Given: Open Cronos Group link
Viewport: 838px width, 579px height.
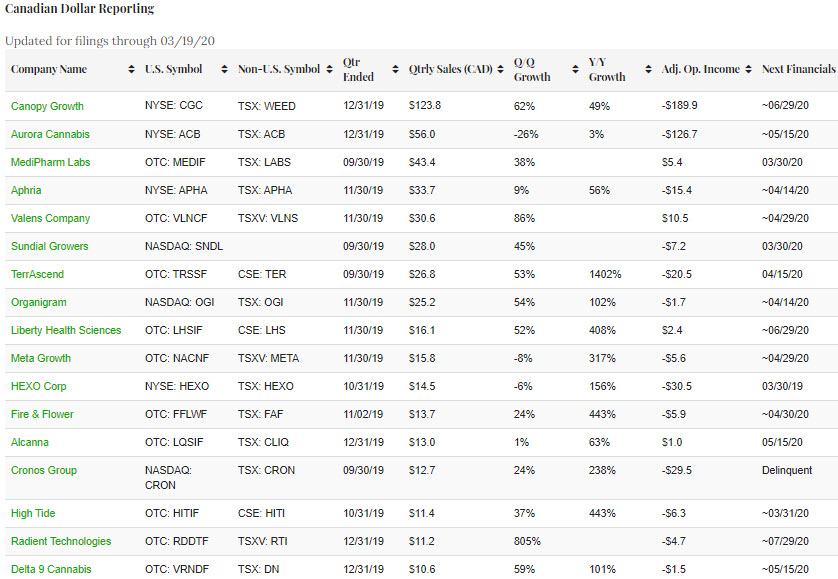Looking at the screenshot, I should [44, 470].
